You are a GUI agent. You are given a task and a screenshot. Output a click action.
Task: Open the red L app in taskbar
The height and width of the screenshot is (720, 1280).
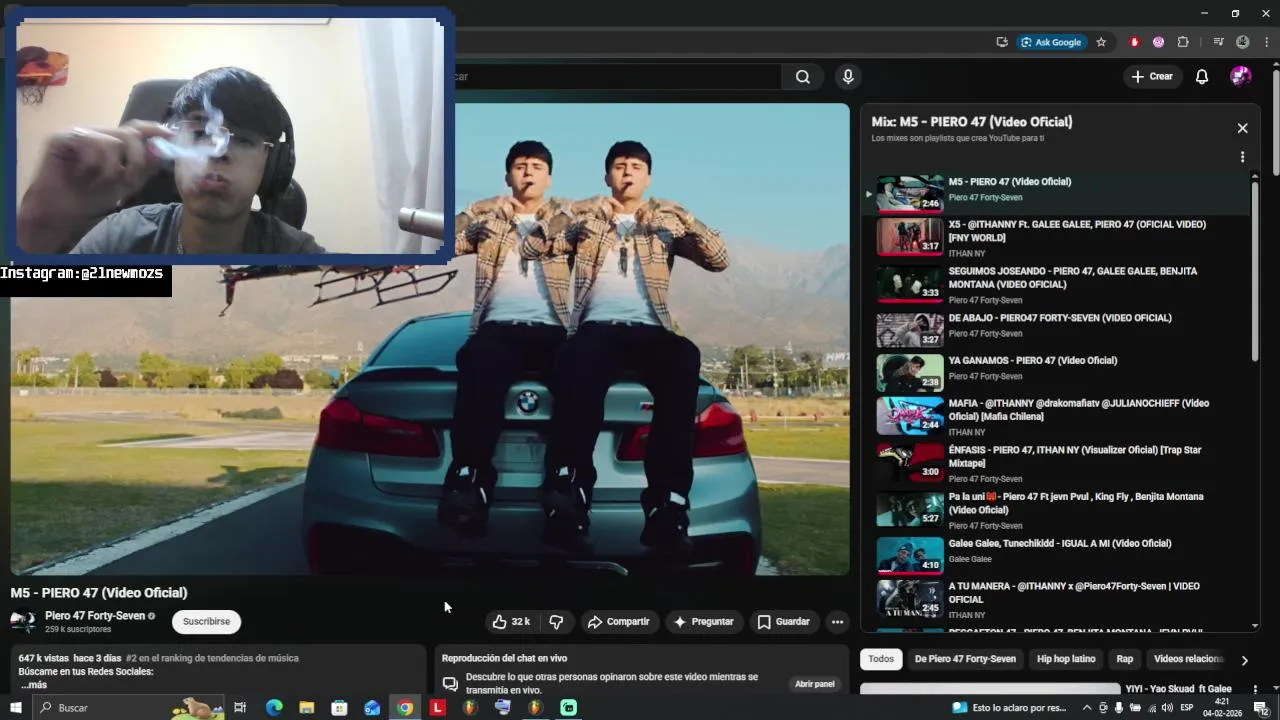pos(437,708)
